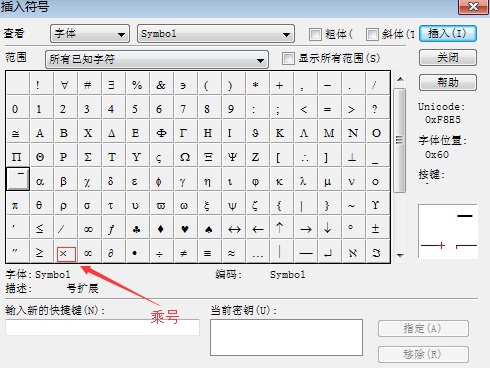Image resolution: width=490 pixels, height=368 pixels.
Task: Click the 插入(I) insert button
Action: pyautogui.click(x=448, y=33)
